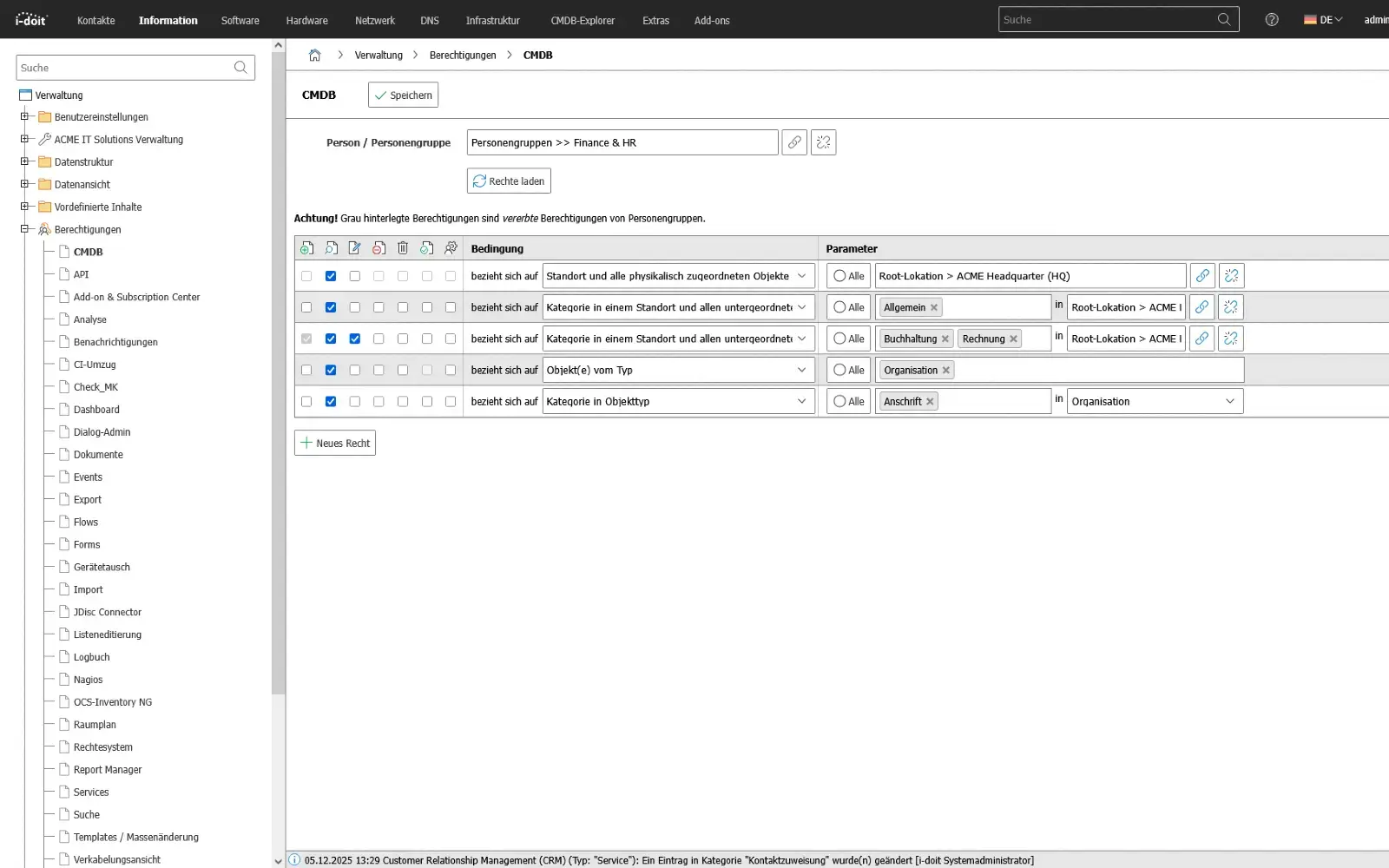Image resolution: width=1389 pixels, height=868 pixels.
Task: Open the CMDB-Explorer menu
Action: [x=583, y=20]
